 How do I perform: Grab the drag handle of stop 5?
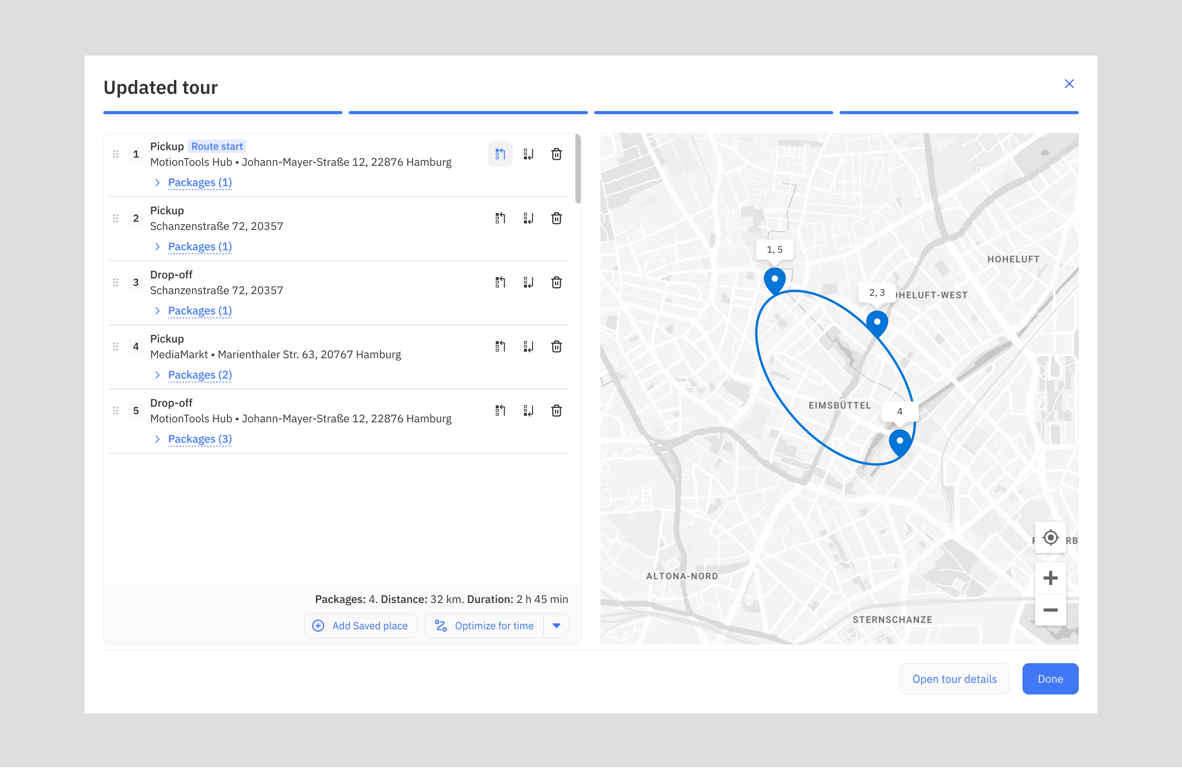coord(115,411)
